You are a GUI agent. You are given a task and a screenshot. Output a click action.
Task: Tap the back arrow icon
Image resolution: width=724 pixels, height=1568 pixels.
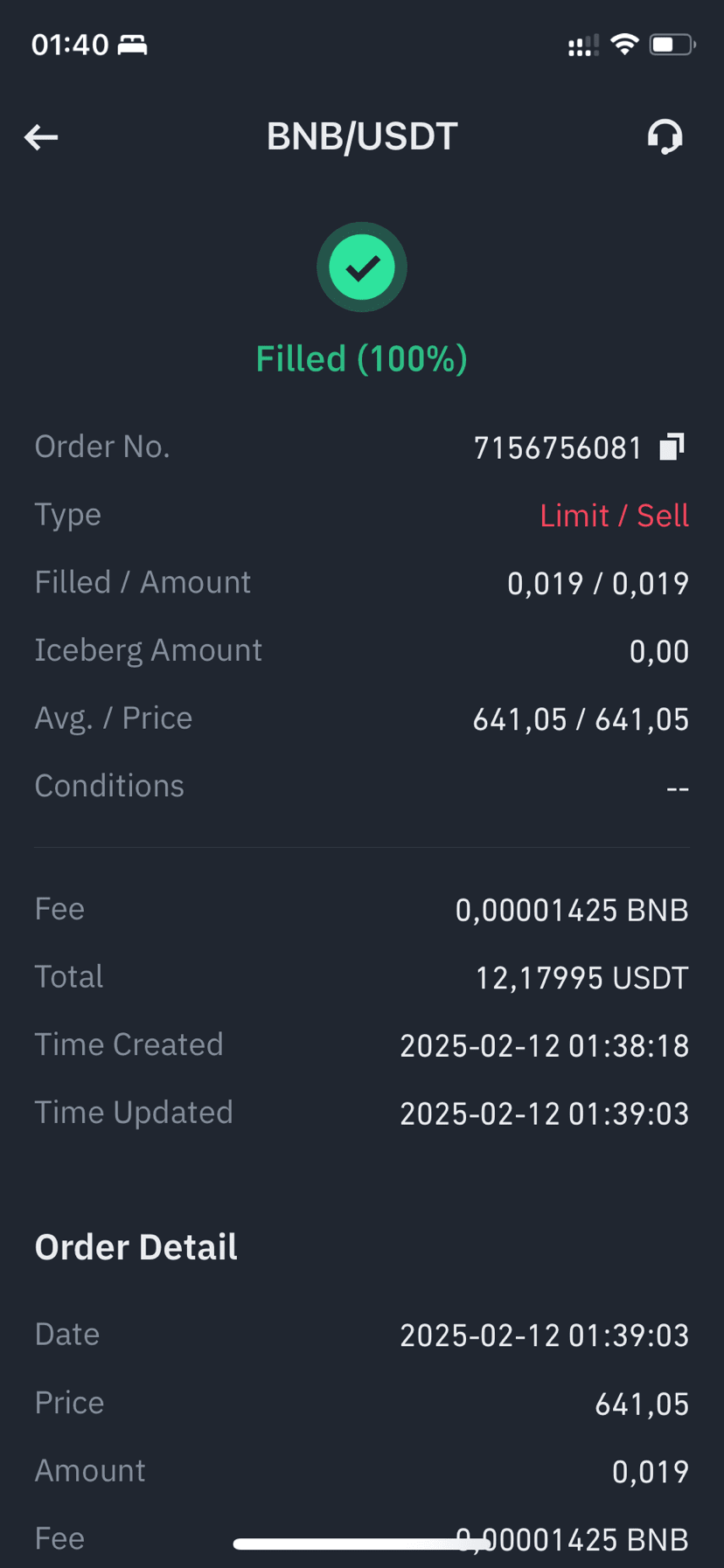41,137
